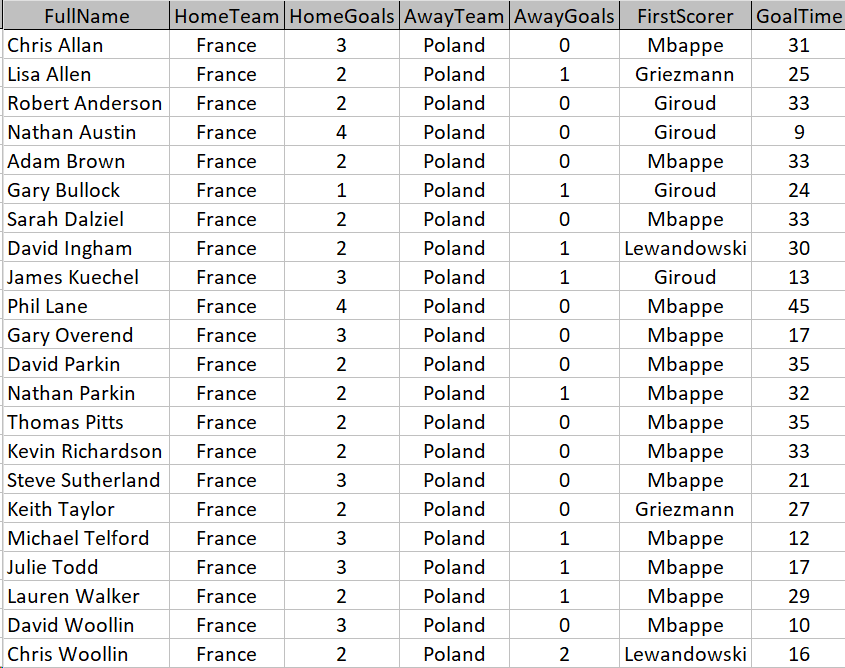Screen dimensions: 845x668
Task: Select Keith Taylor's Griezmann cell
Action: coord(685,509)
